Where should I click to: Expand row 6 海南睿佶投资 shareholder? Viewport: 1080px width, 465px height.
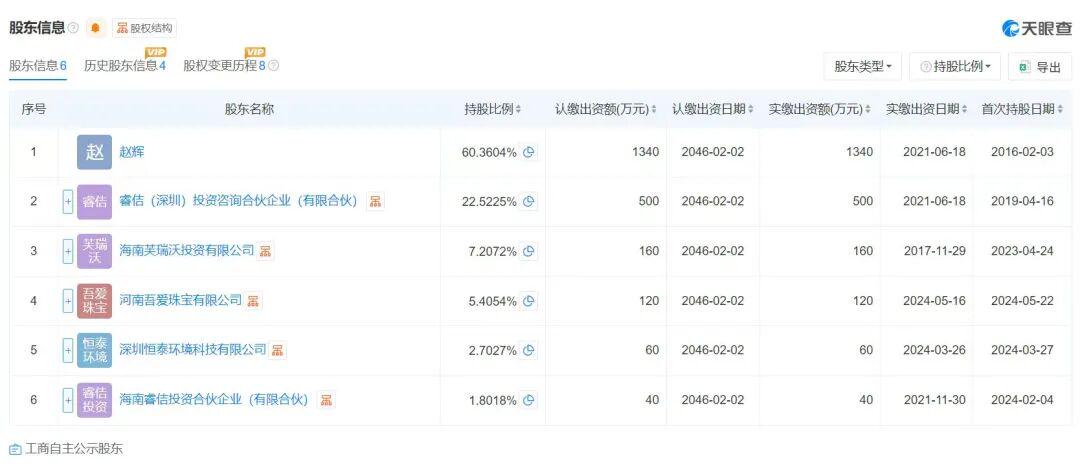pos(68,400)
